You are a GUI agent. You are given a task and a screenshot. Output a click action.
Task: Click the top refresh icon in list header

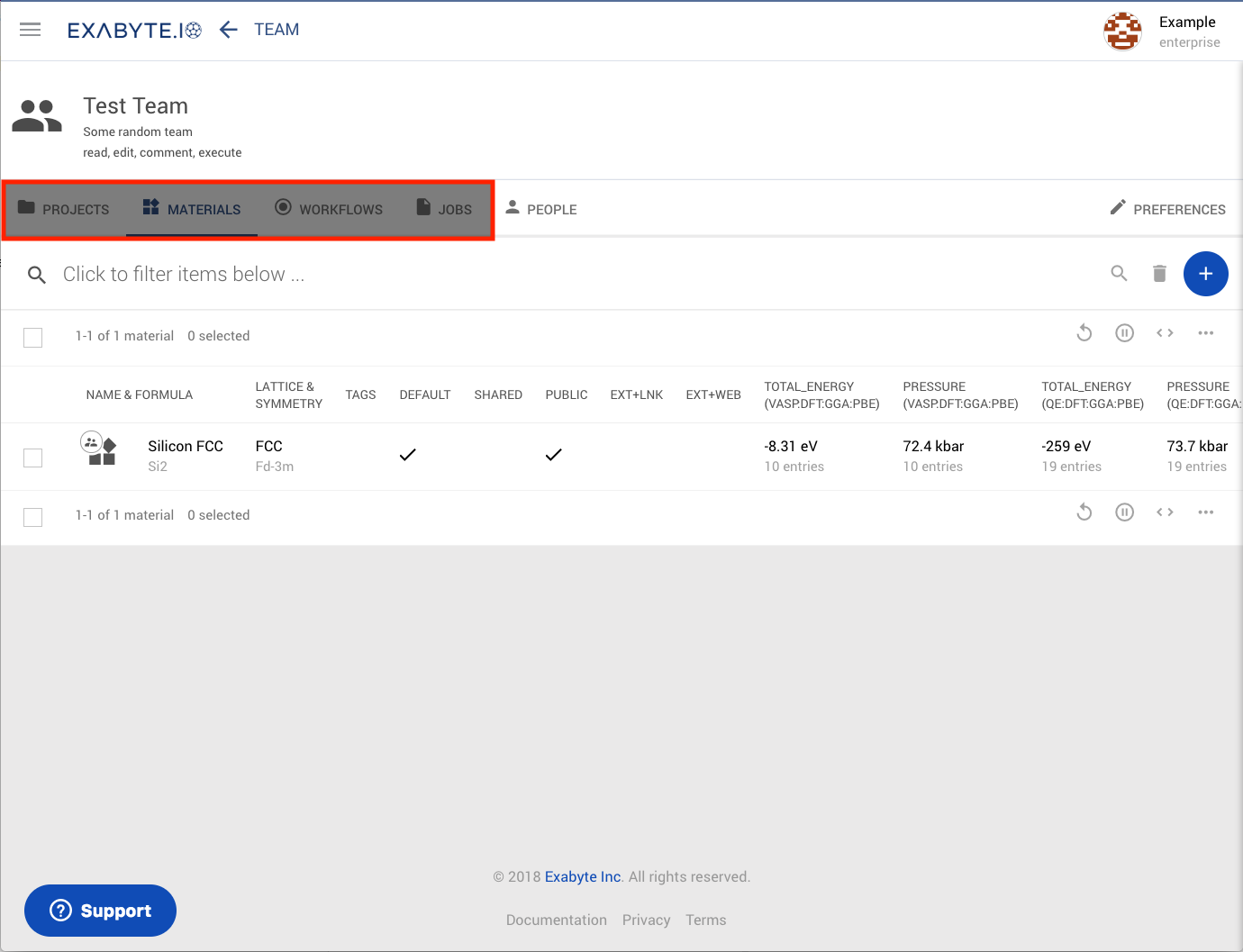pyautogui.click(x=1084, y=333)
